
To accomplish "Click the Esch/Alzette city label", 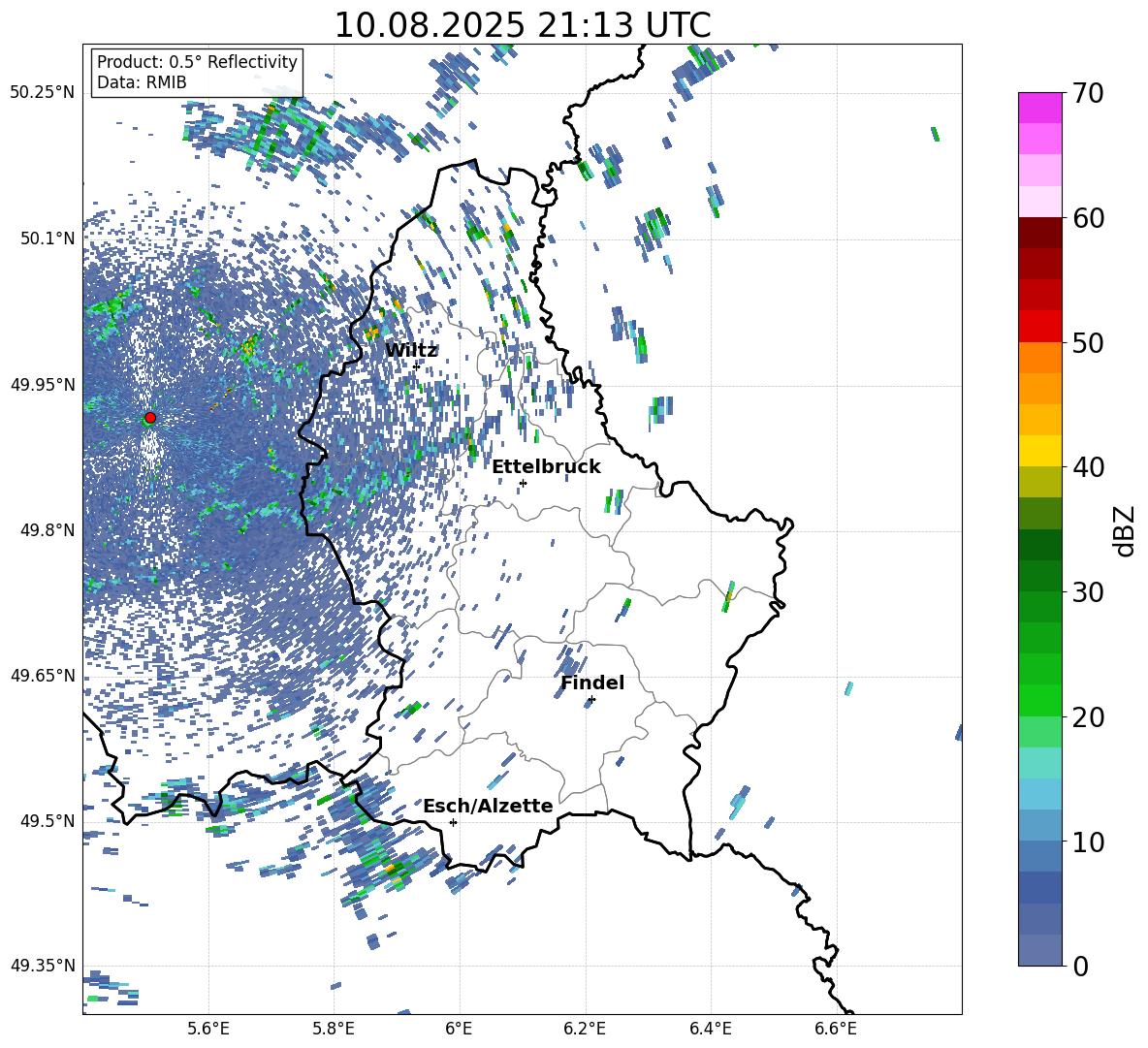I will [488, 806].
